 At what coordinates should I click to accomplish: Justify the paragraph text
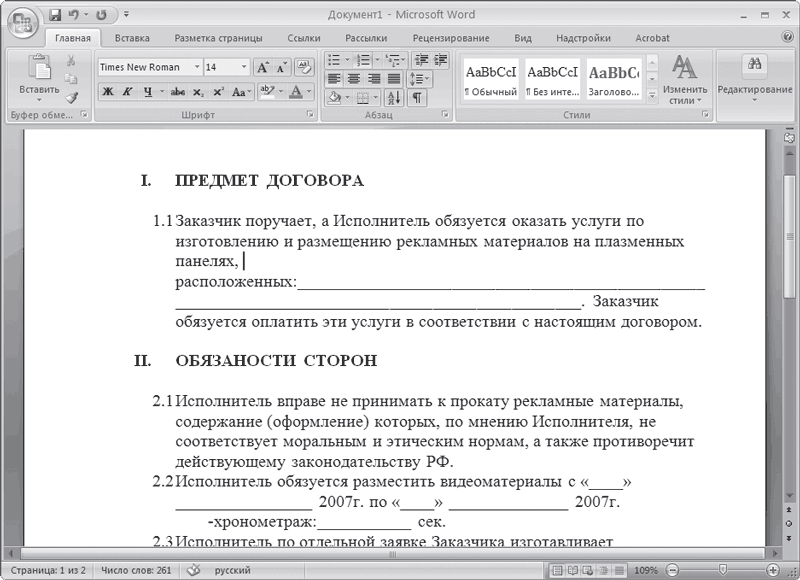(x=394, y=79)
